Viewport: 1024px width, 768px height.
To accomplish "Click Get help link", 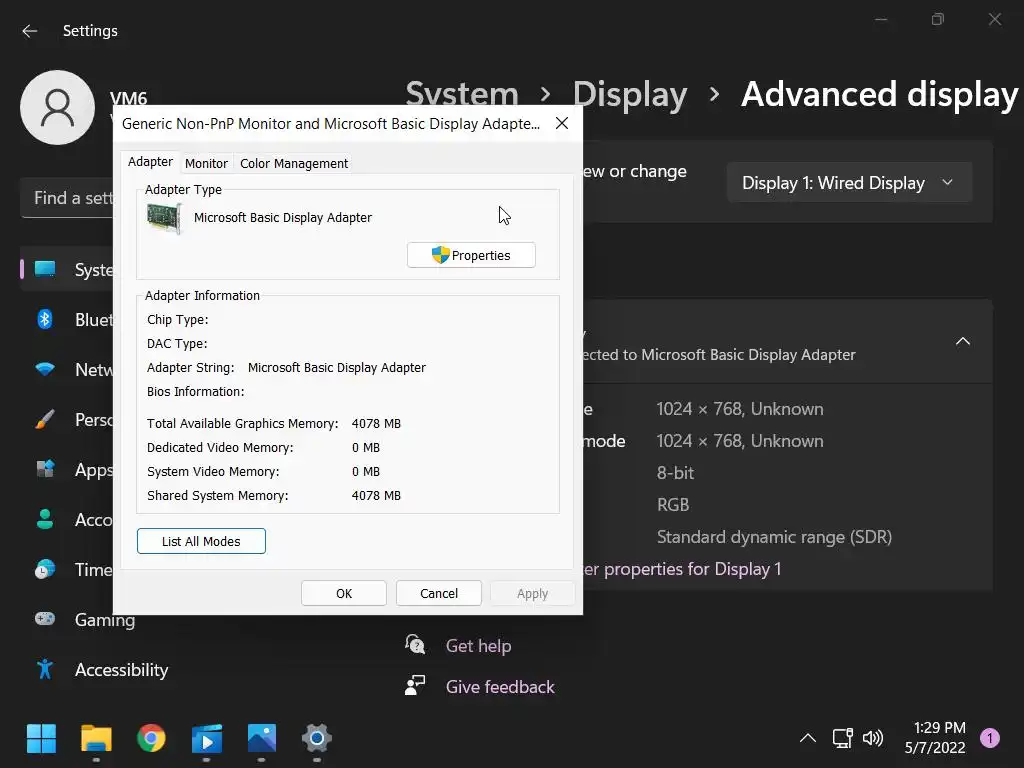I will coord(479,646).
